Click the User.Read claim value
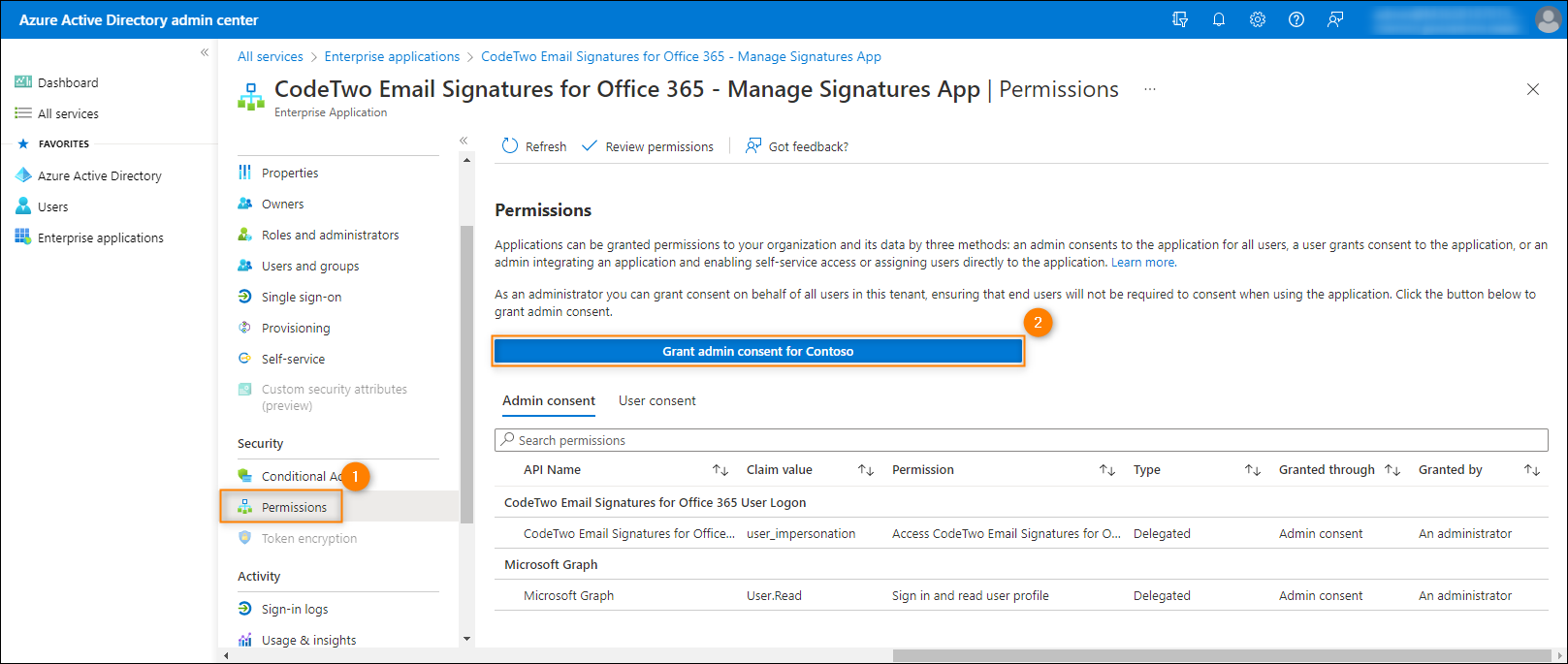This screenshot has width=1568, height=664. pos(774,595)
